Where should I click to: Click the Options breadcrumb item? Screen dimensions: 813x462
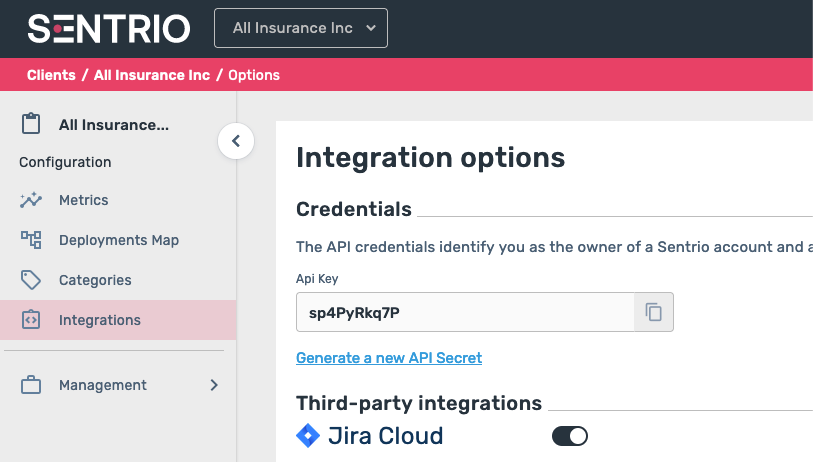[x=254, y=75]
